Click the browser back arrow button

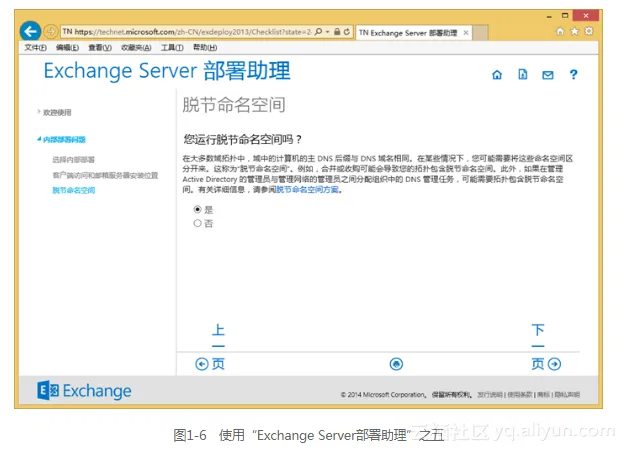(31, 32)
